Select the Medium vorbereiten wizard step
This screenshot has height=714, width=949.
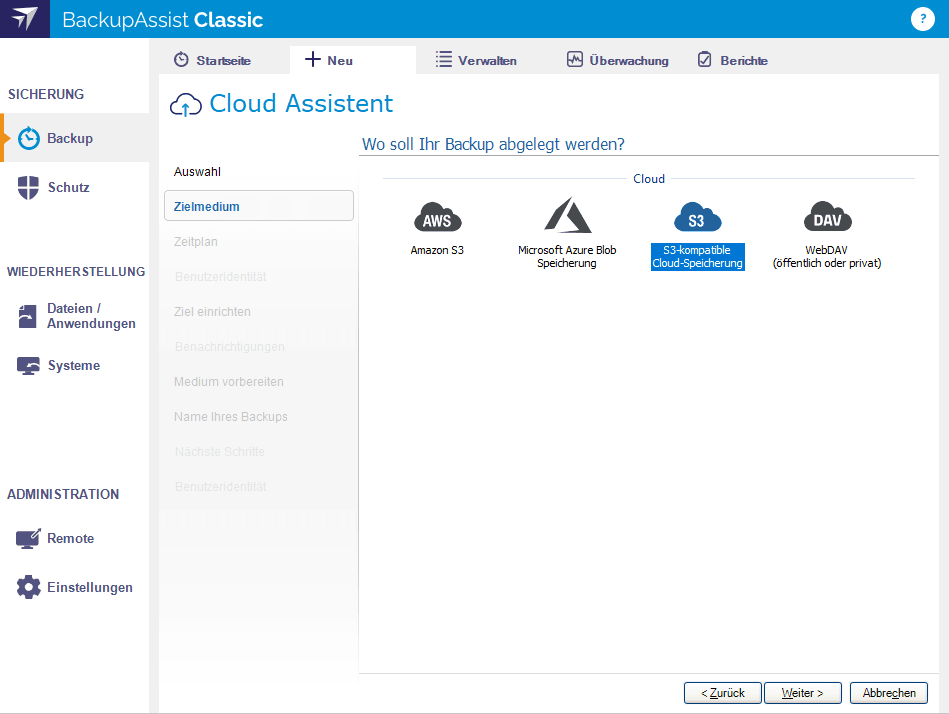tap(229, 382)
